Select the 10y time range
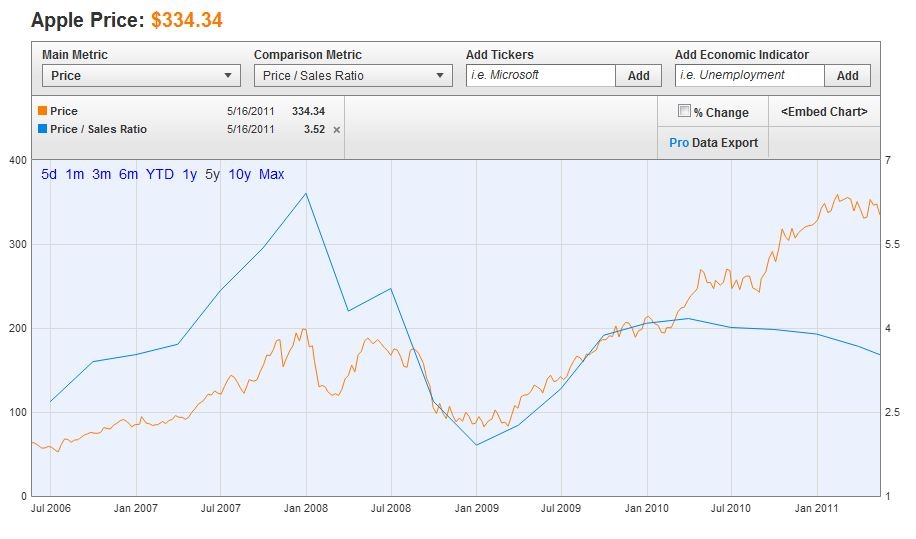916x539 pixels. (x=240, y=174)
